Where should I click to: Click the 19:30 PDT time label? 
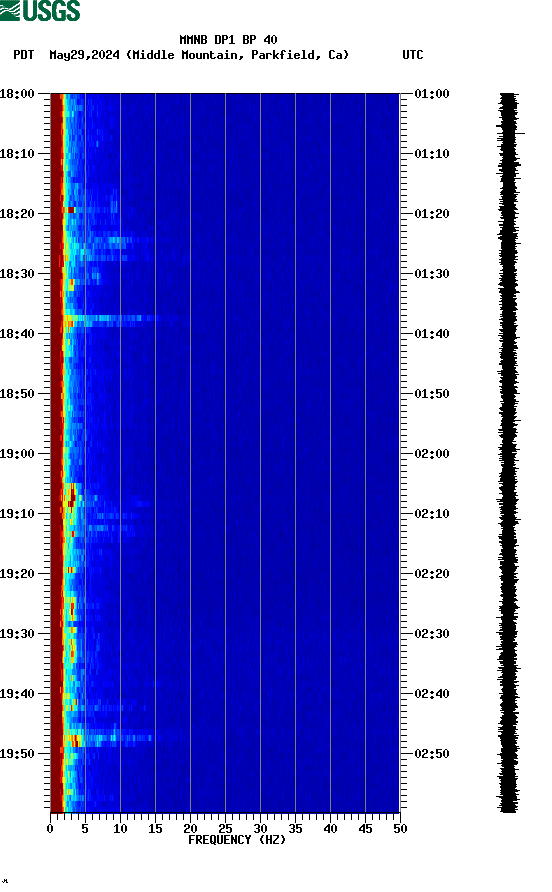coord(17,634)
